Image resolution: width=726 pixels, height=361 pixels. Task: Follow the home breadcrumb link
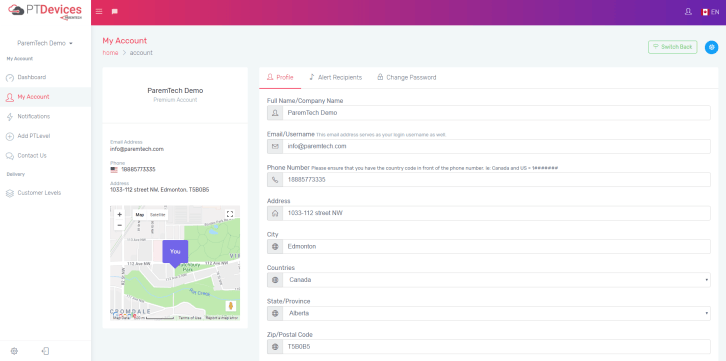click(x=110, y=53)
